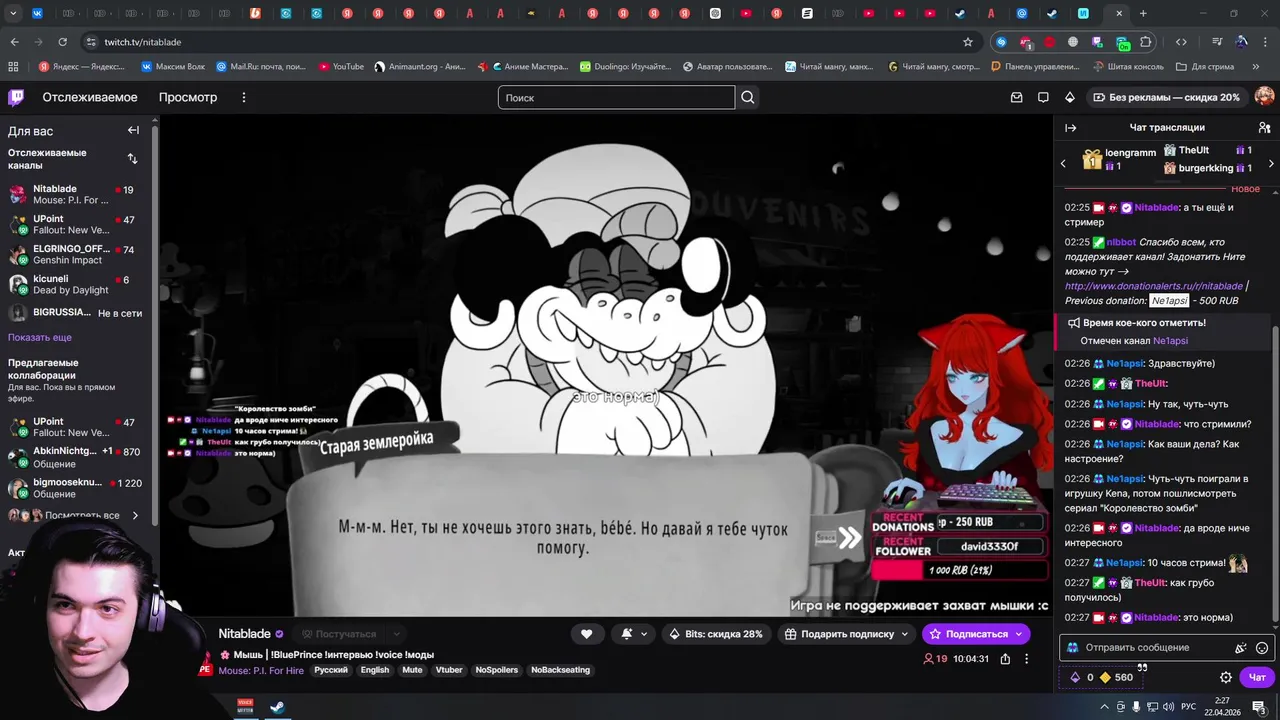
Task: Open the Nitablade channel name link
Action: click(245, 634)
